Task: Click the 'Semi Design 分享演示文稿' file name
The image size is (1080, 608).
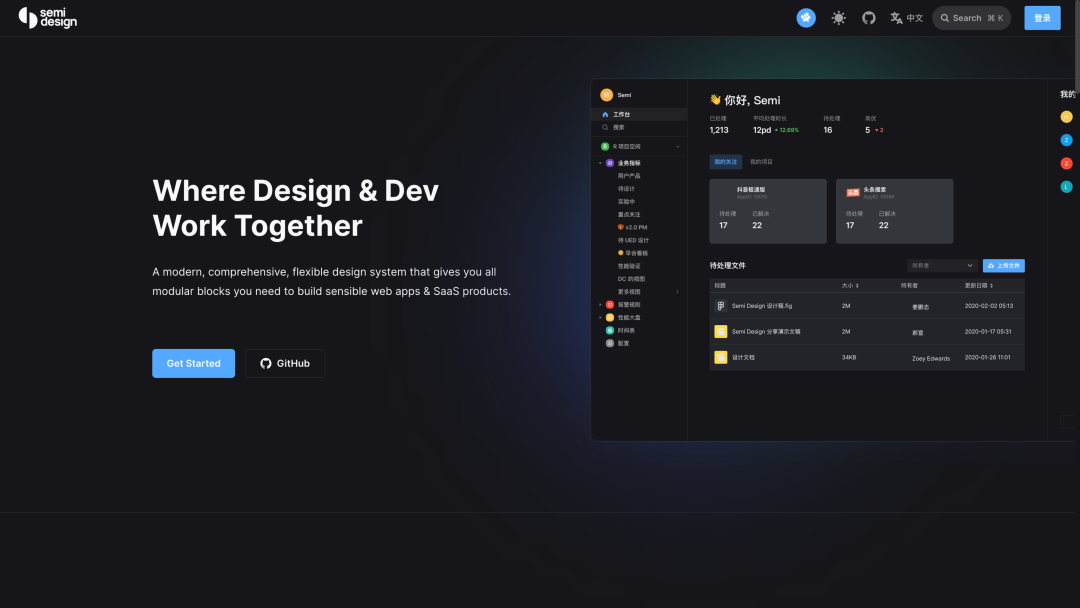Action: pos(766,332)
